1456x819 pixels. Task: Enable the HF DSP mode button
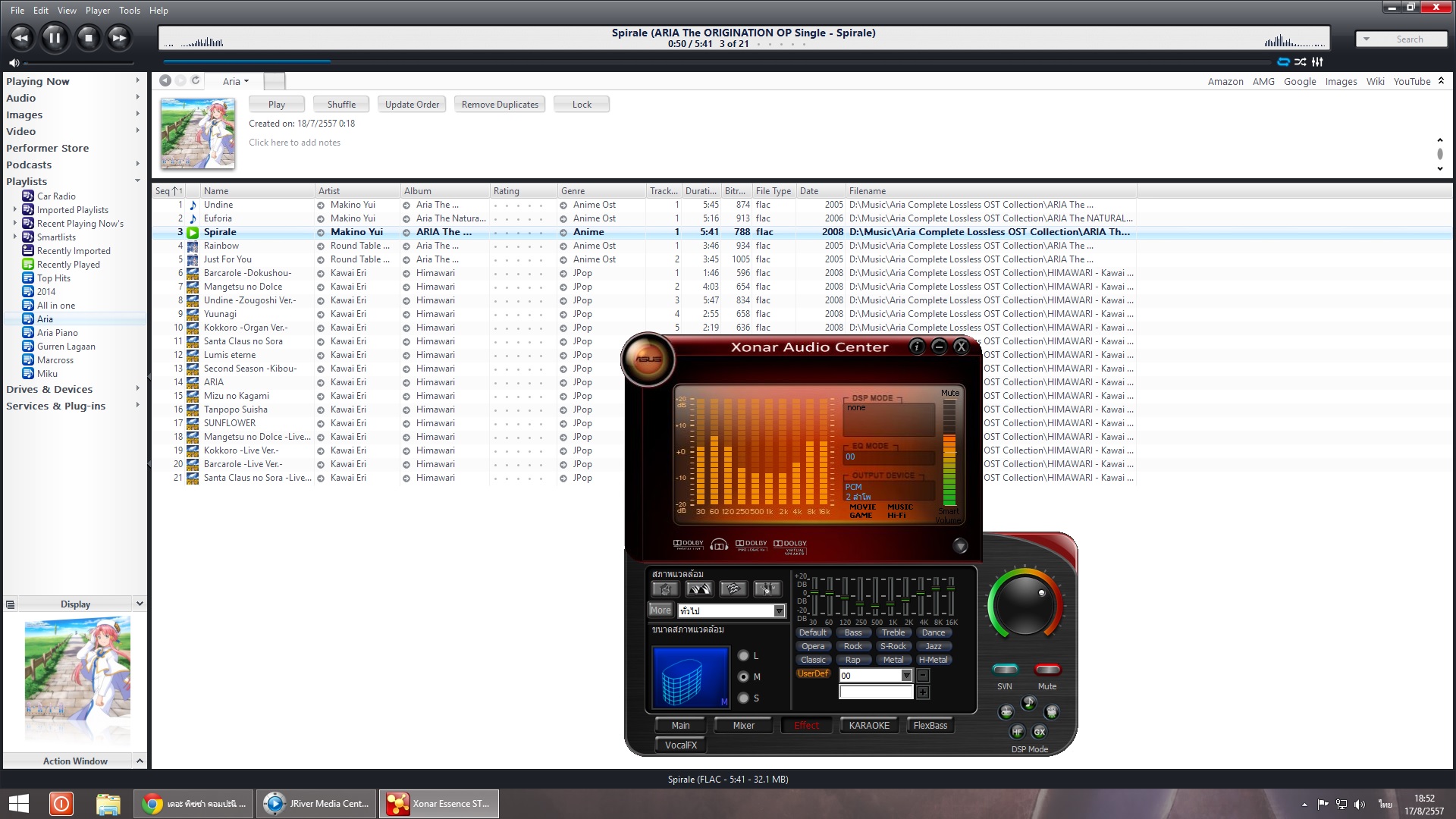(x=1017, y=732)
